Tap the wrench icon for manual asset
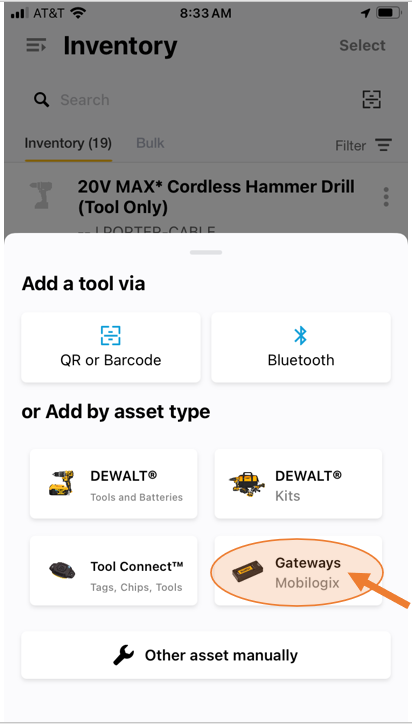This screenshot has width=412, height=724. click(x=124, y=655)
